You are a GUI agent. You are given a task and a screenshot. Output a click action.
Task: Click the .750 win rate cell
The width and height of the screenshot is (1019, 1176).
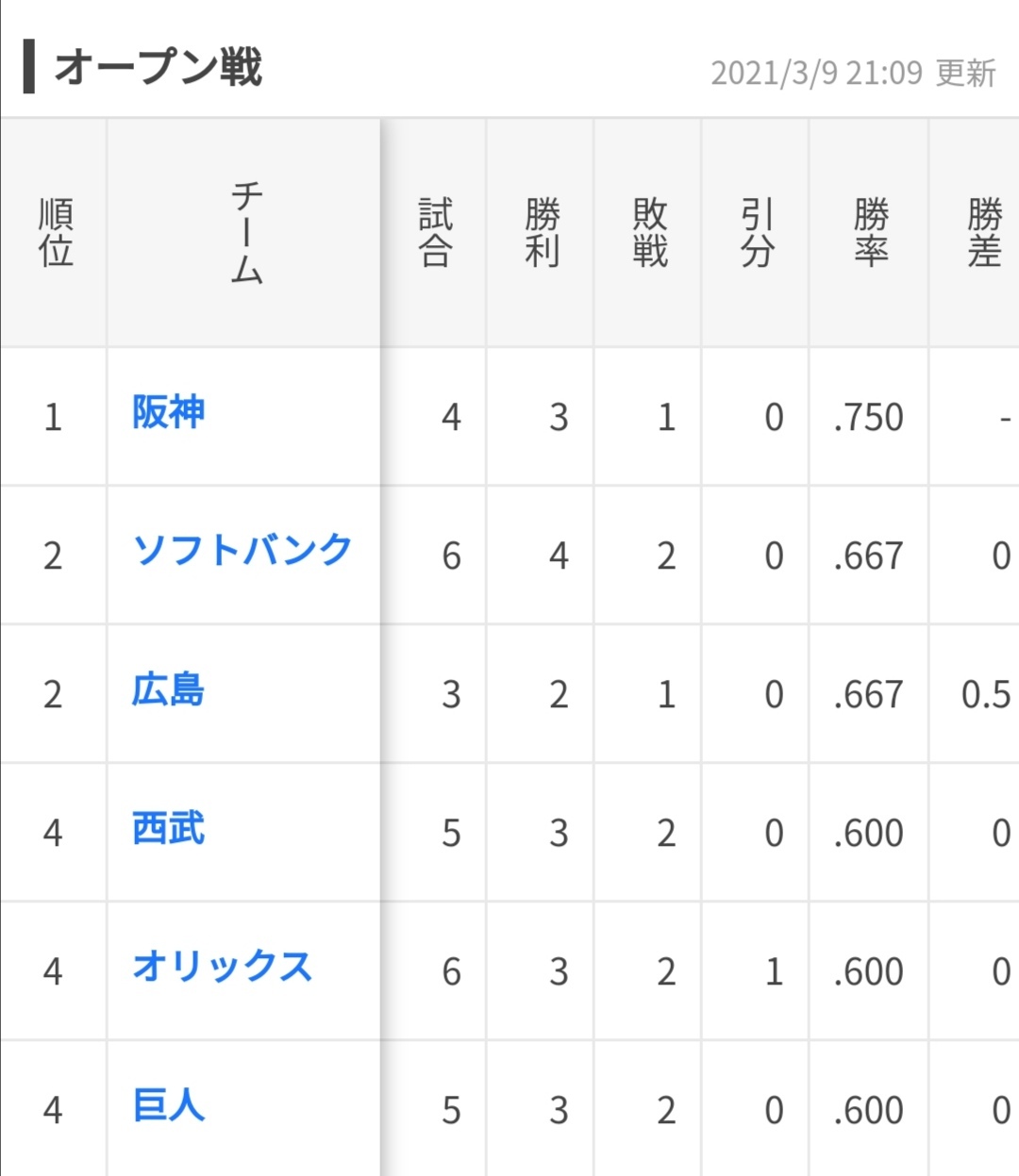click(868, 417)
